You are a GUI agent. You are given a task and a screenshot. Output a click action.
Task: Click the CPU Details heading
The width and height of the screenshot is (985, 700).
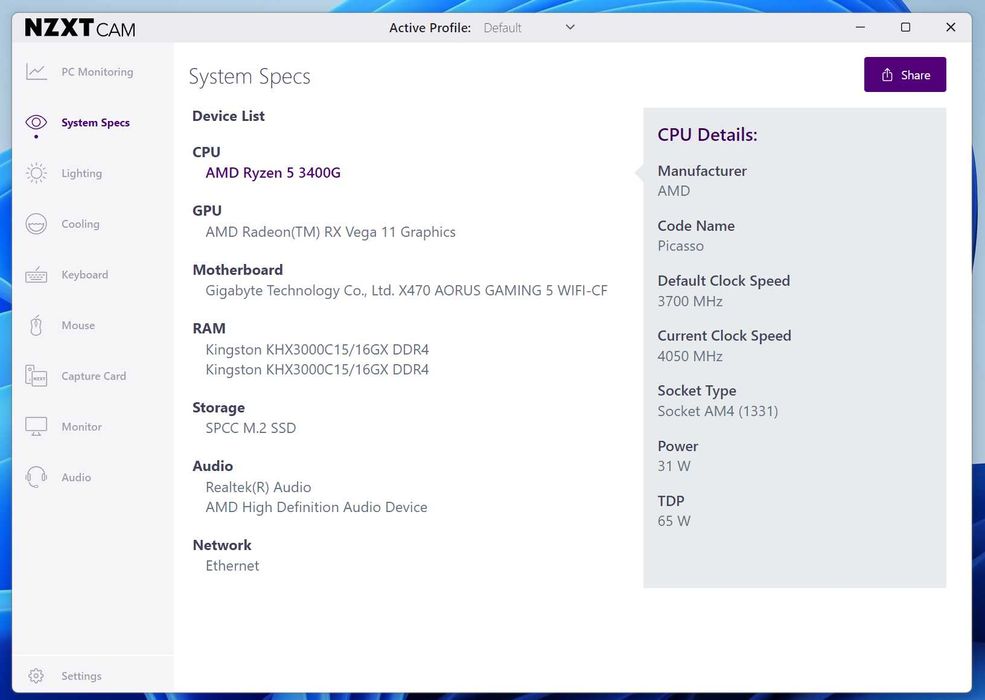point(707,134)
